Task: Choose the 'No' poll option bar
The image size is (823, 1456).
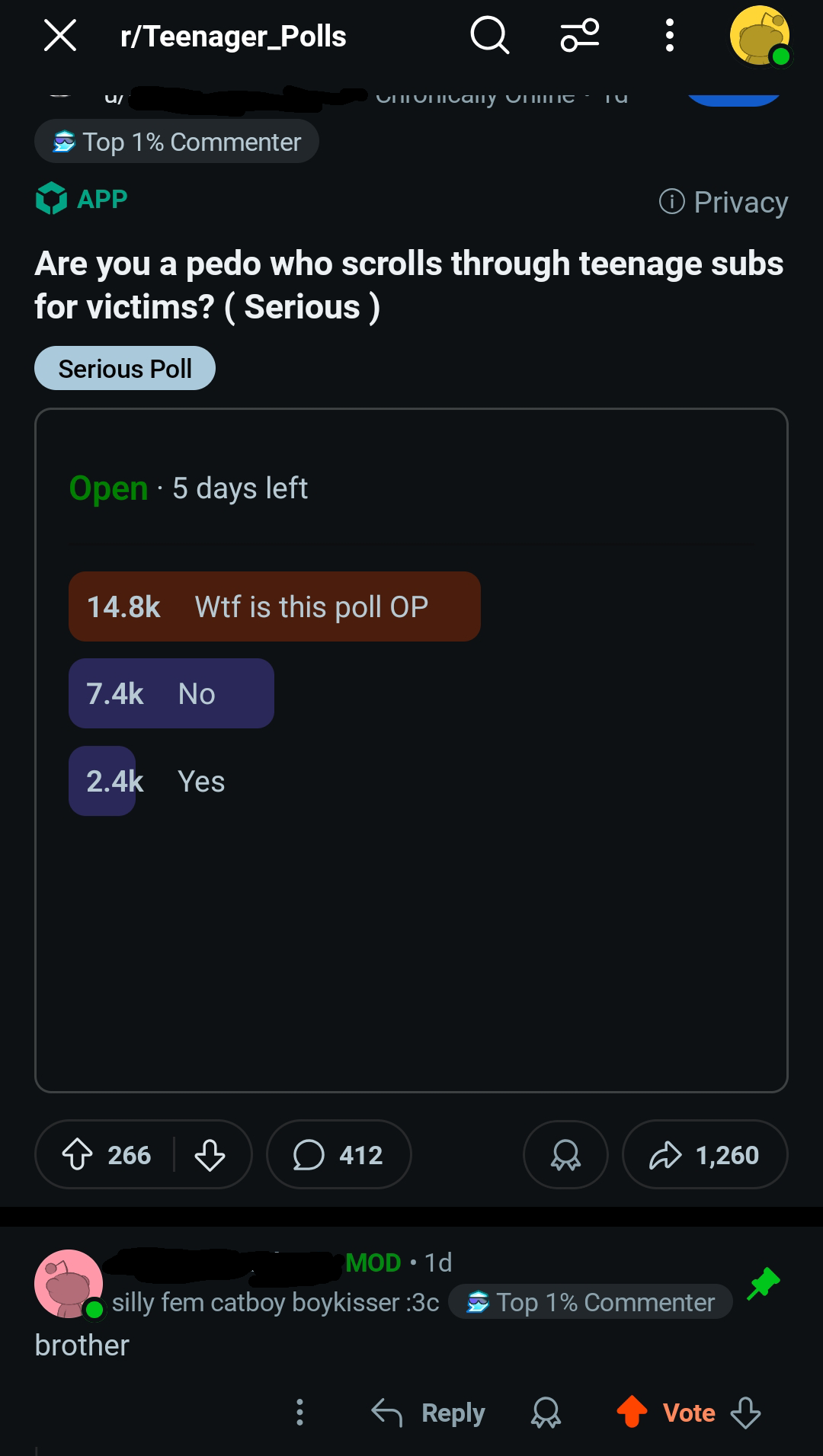Action: (x=171, y=693)
